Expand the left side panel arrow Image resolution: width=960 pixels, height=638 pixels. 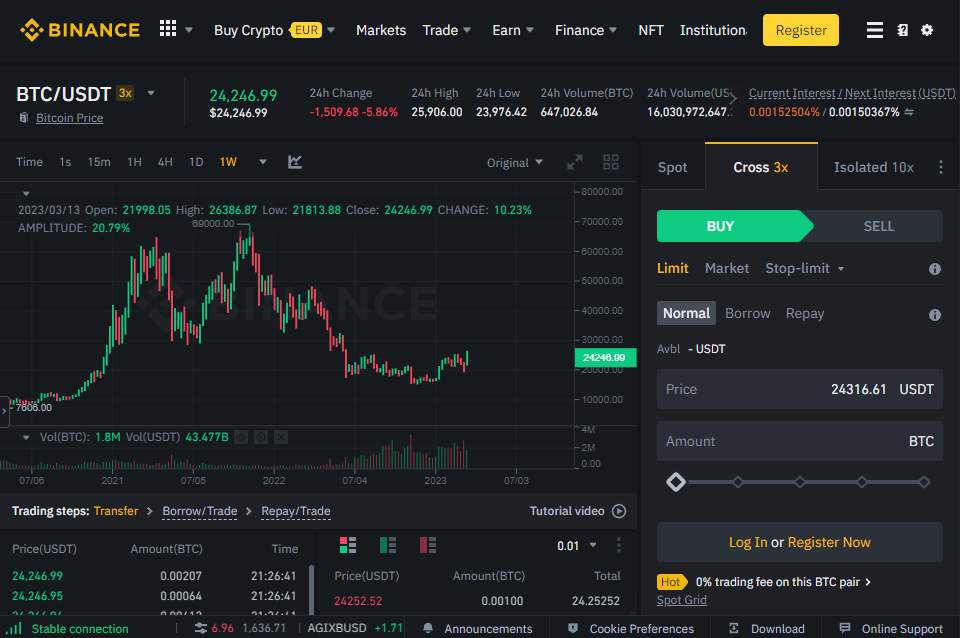pyautogui.click(x=4, y=411)
